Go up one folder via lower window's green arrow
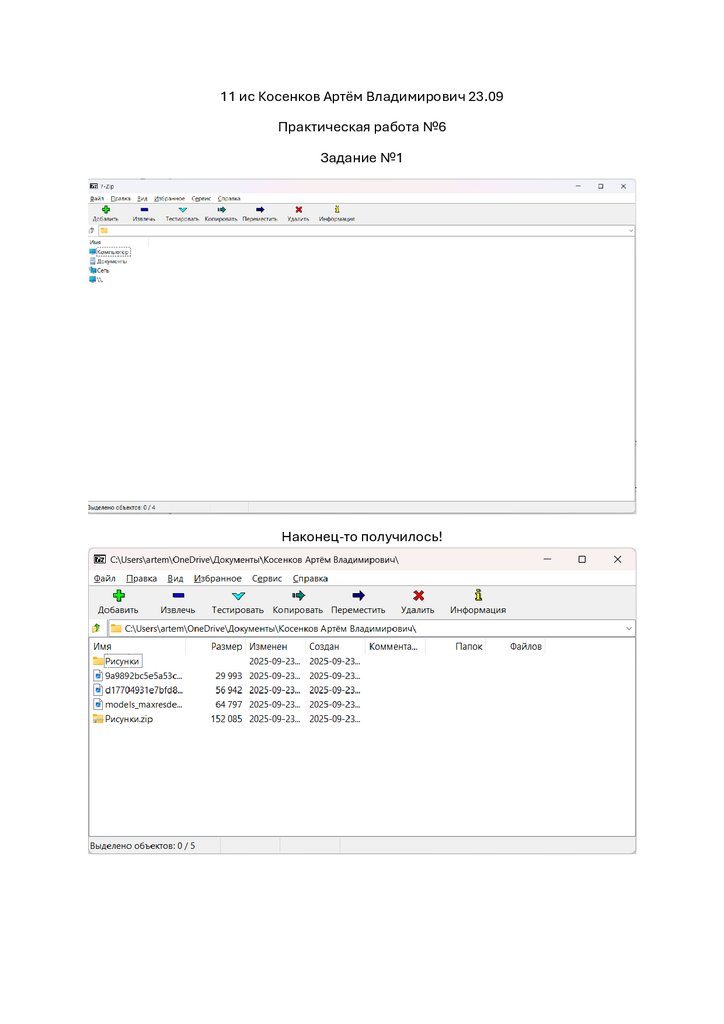724x1024 pixels. tap(97, 628)
